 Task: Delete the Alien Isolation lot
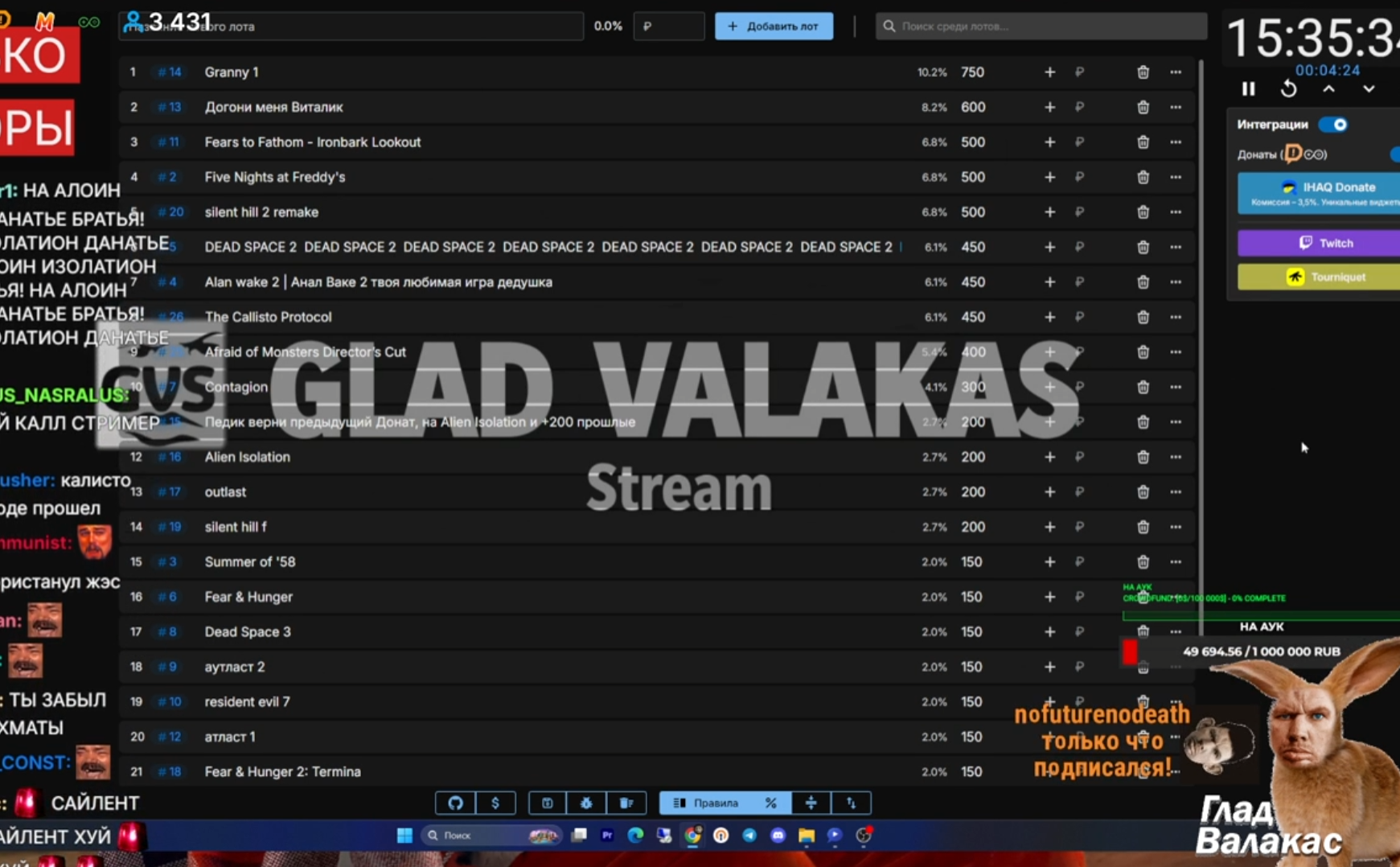tap(1143, 457)
